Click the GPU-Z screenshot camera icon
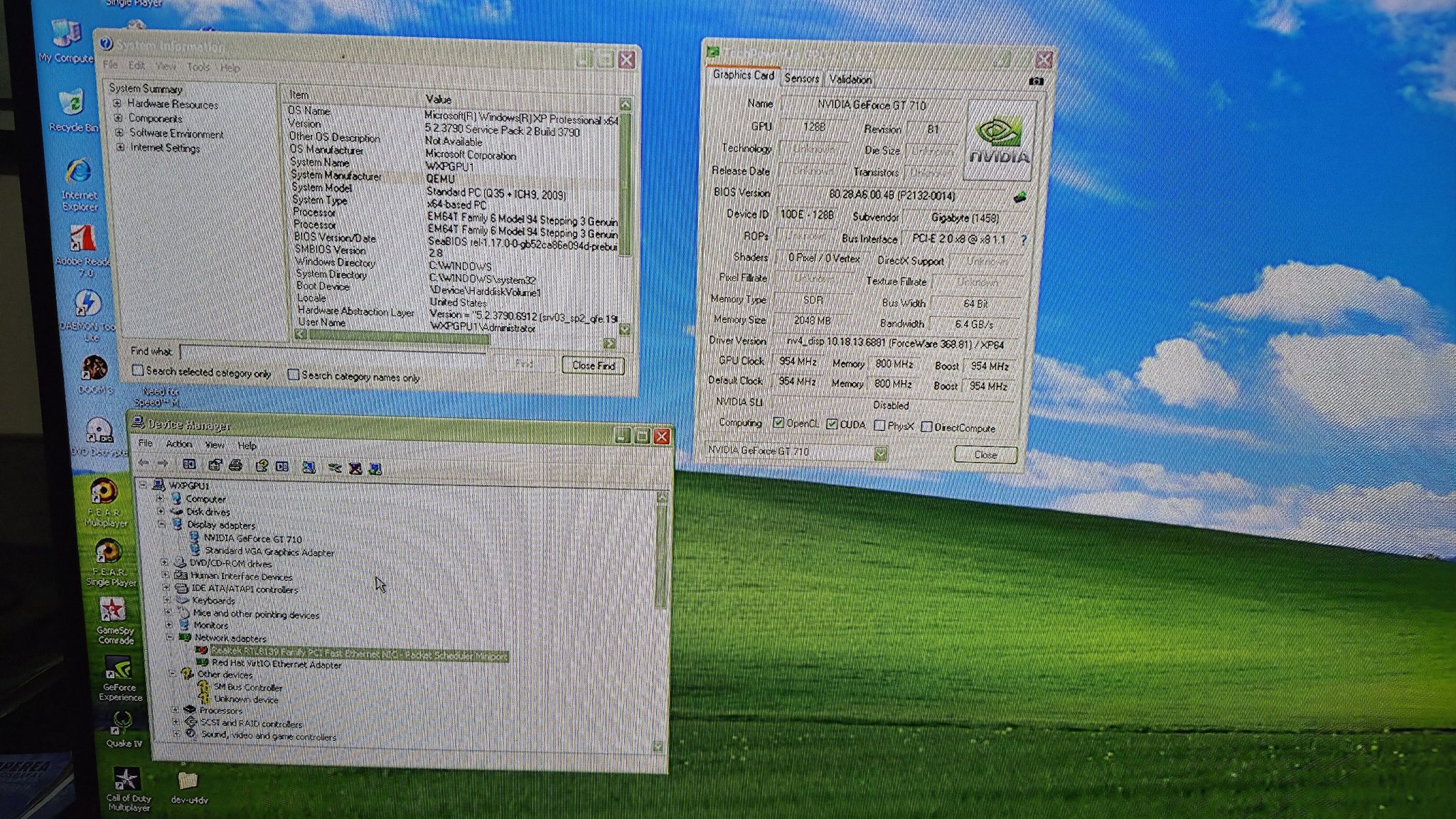This screenshot has height=819, width=1456. click(1036, 81)
